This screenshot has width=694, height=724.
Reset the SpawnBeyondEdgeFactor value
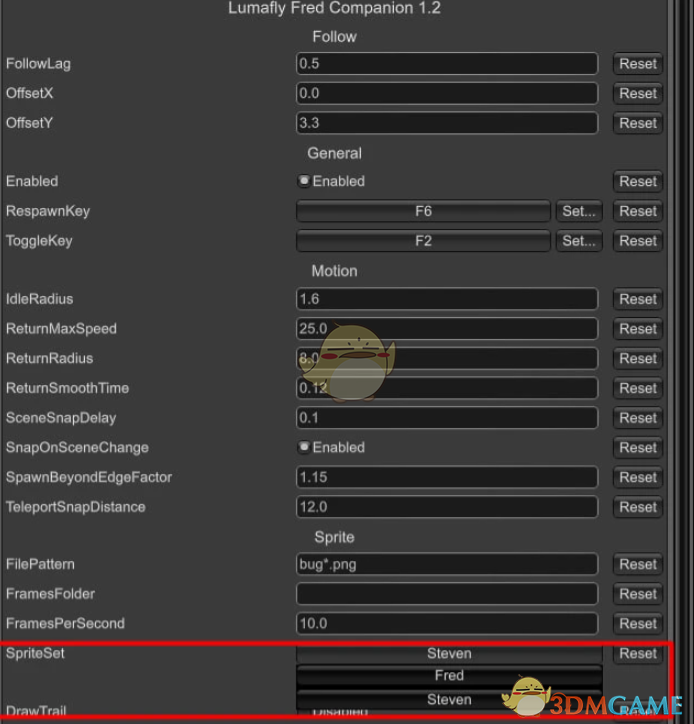pos(638,477)
